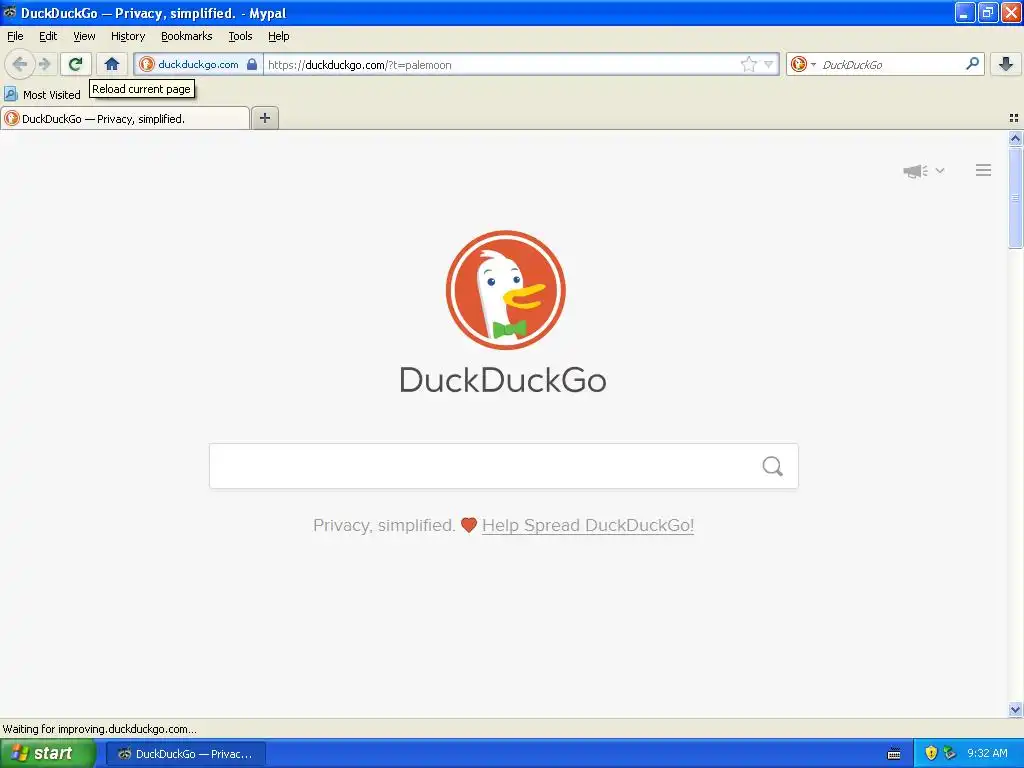The width and height of the screenshot is (1024, 768).
Task: Reload the current page
Action: pos(76,64)
